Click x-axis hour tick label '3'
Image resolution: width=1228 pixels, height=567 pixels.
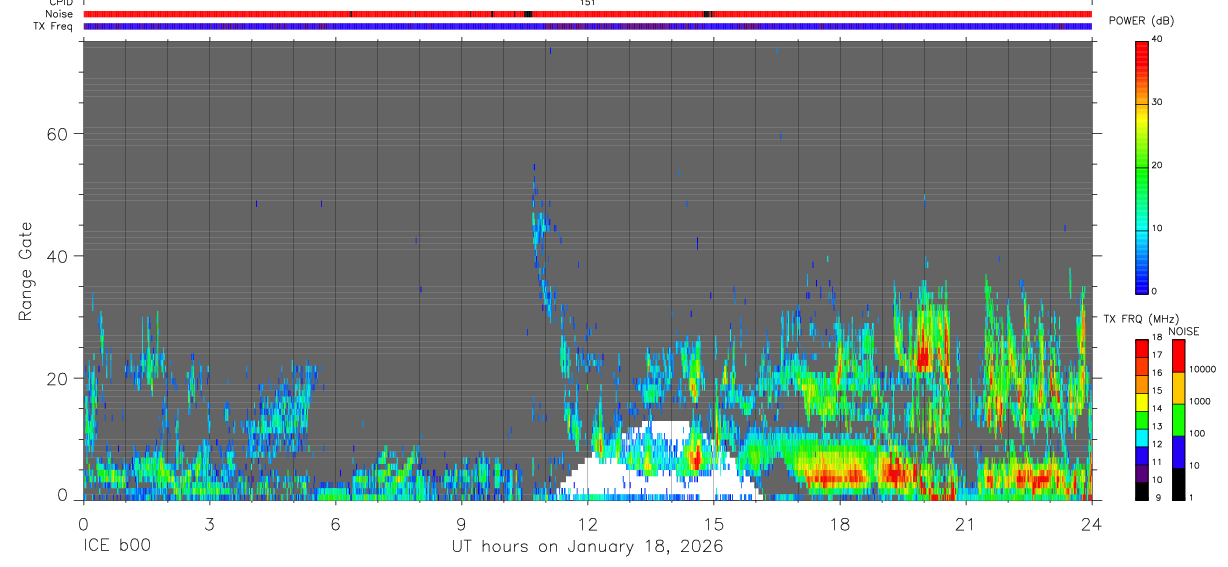[x=209, y=523]
